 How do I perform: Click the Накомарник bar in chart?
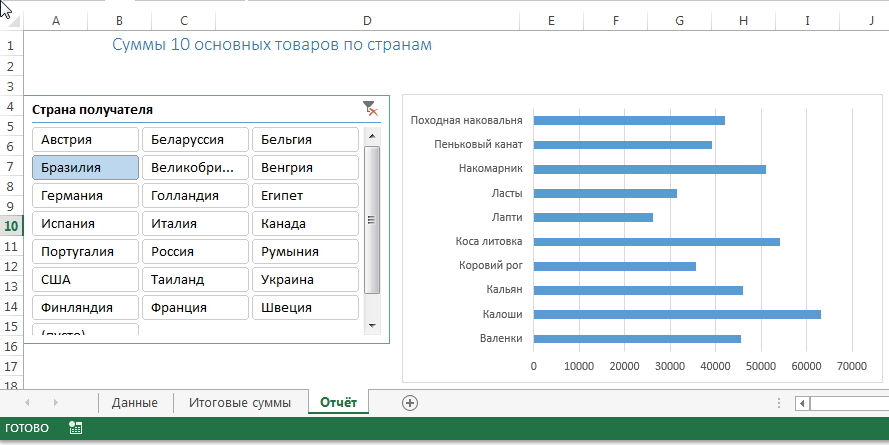[650, 169]
